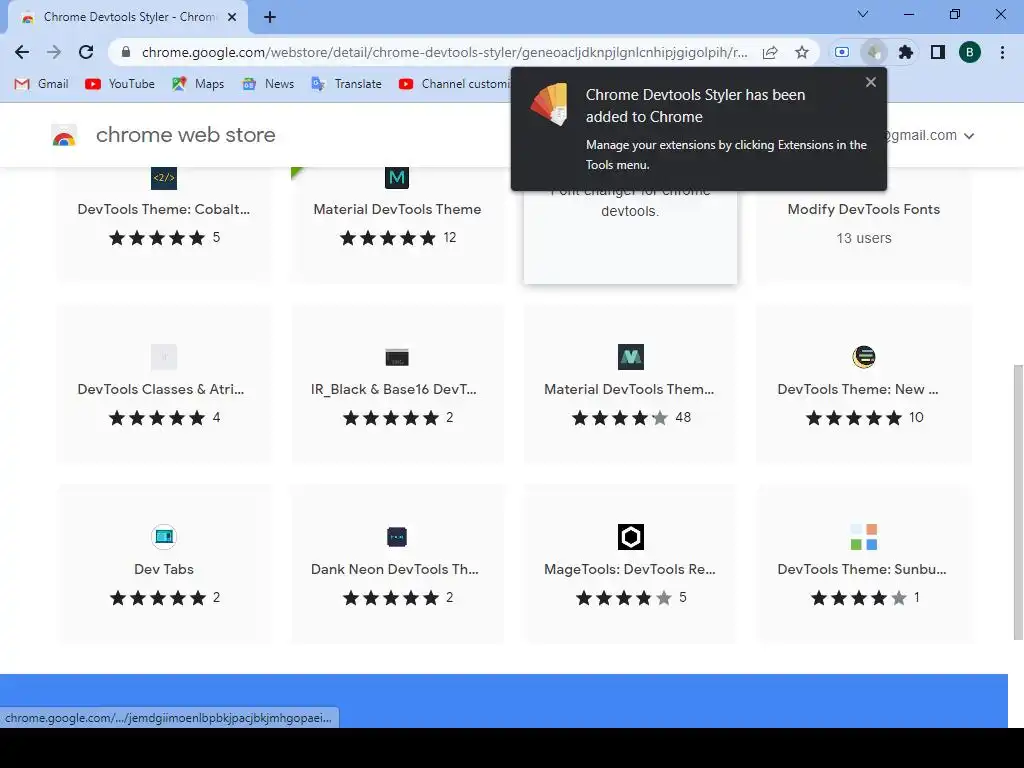The width and height of the screenshot is (1024, 768).
Task: Open Material DevTools Them... 48-rating title
Action: tap(629, 389)
